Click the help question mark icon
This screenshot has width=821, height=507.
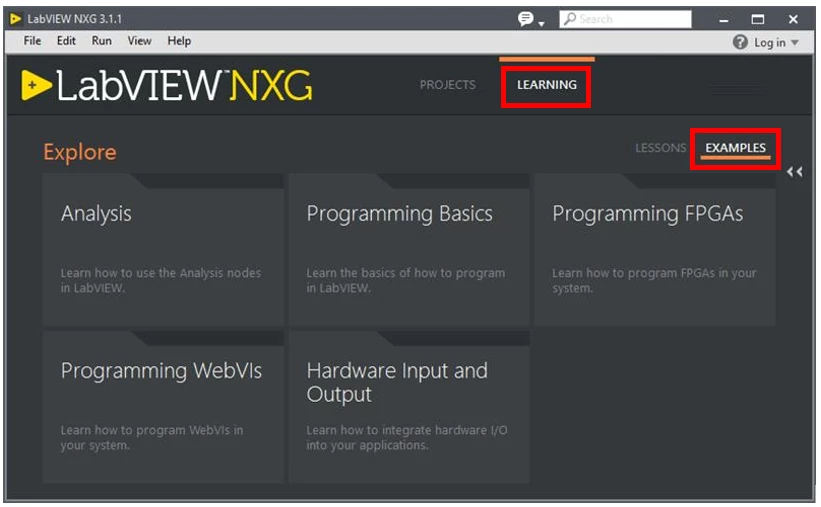tap(740, 42)
